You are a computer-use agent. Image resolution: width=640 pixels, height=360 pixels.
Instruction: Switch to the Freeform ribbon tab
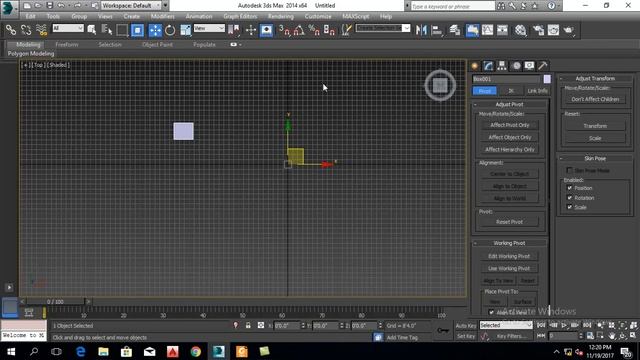pos(67,44)
